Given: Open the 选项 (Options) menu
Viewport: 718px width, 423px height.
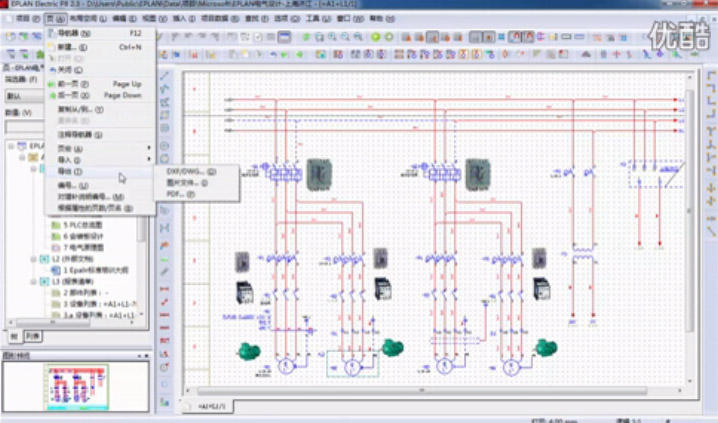Looking at the screenshot, I should click(287, 19).
